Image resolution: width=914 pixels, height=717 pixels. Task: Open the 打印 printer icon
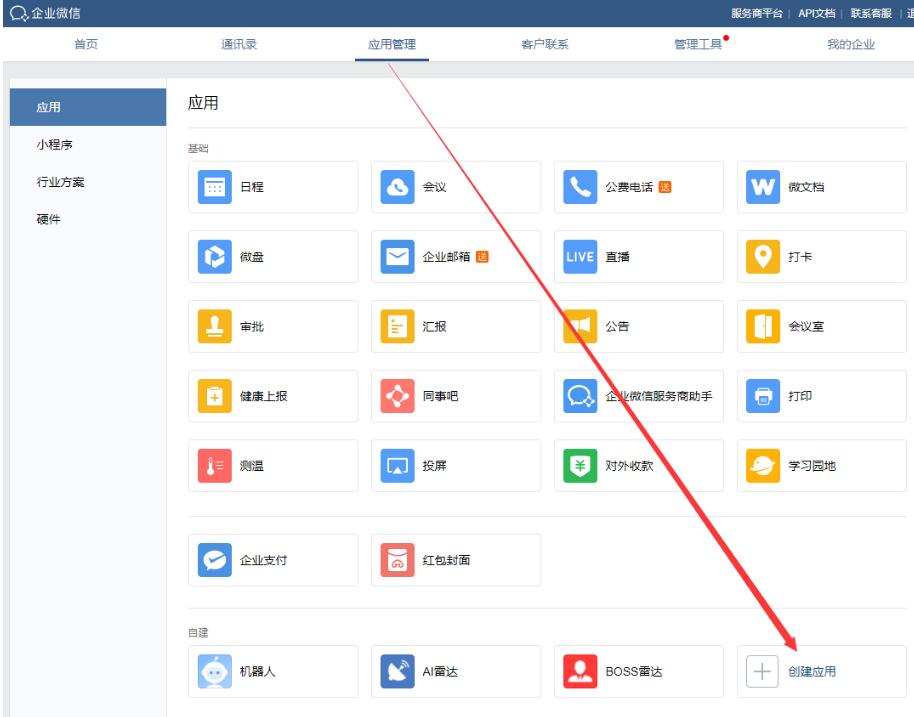(763, 396)
